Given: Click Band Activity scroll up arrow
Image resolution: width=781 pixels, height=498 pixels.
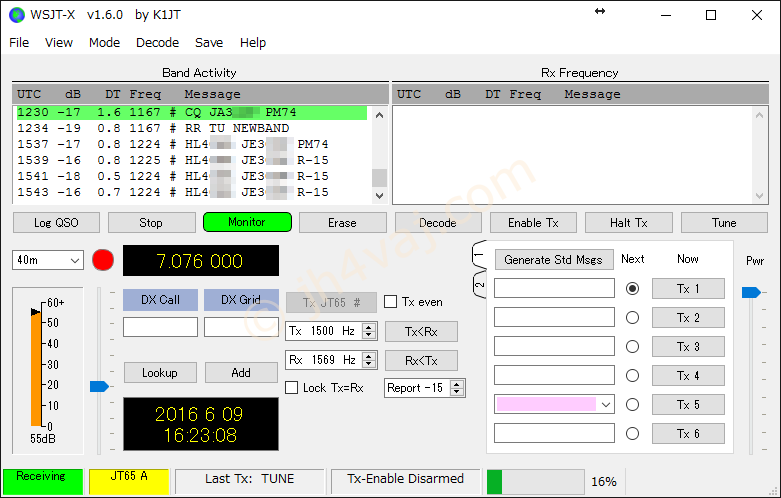Looking at the screenshot, I should [x=380, y=115].
